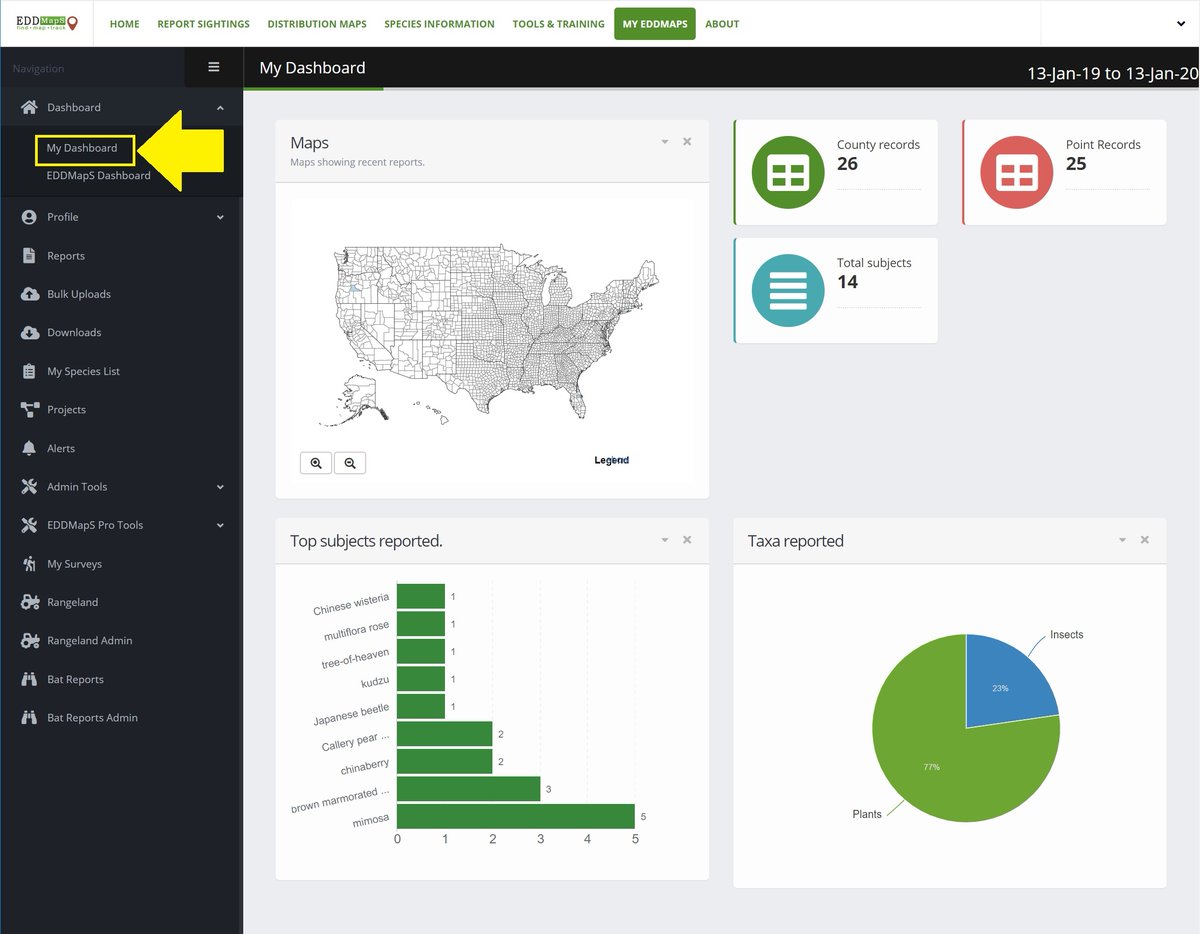
Task: Click the My Species List clipboard icon
Action: (x=29, y=371)
